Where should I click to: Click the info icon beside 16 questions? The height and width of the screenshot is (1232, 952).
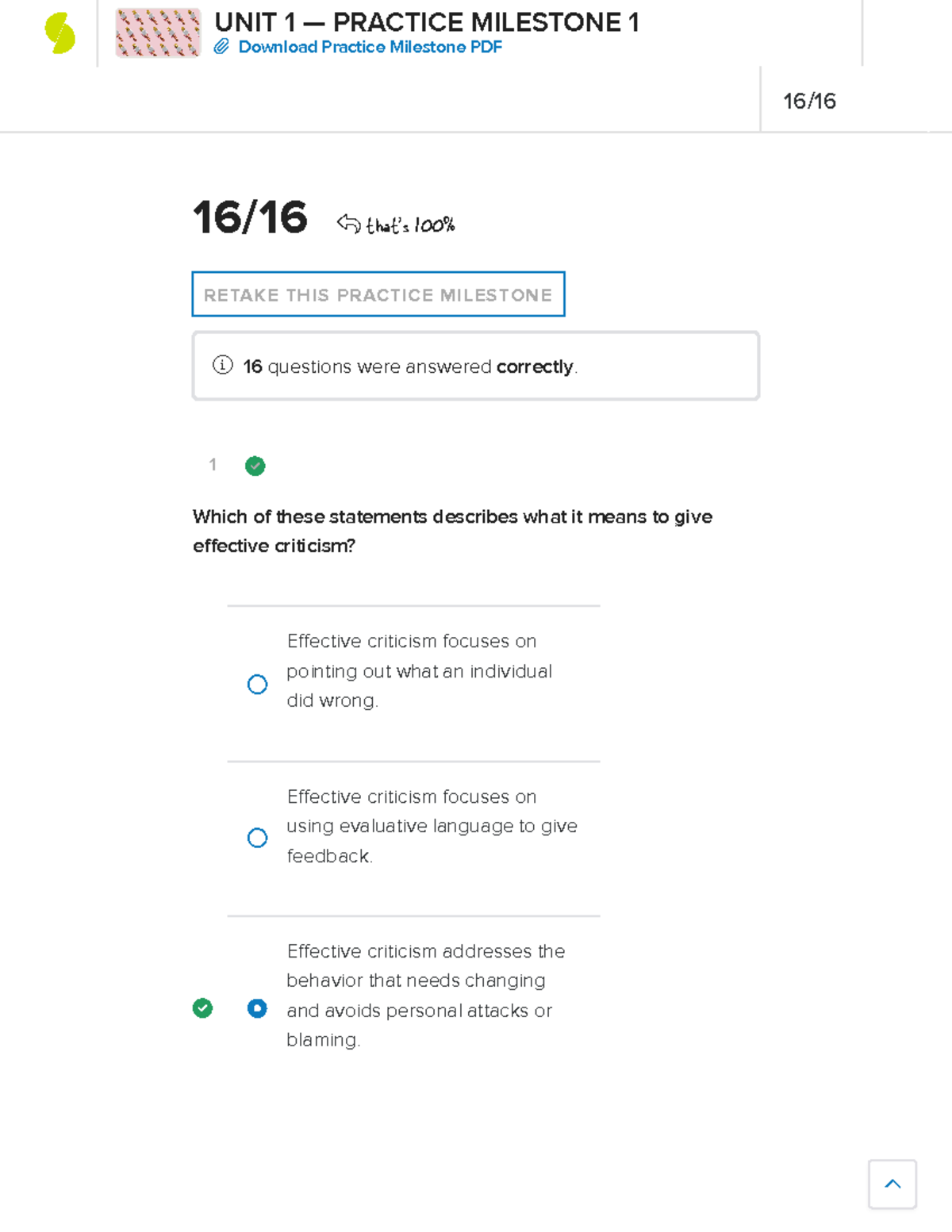coord(223,365)
